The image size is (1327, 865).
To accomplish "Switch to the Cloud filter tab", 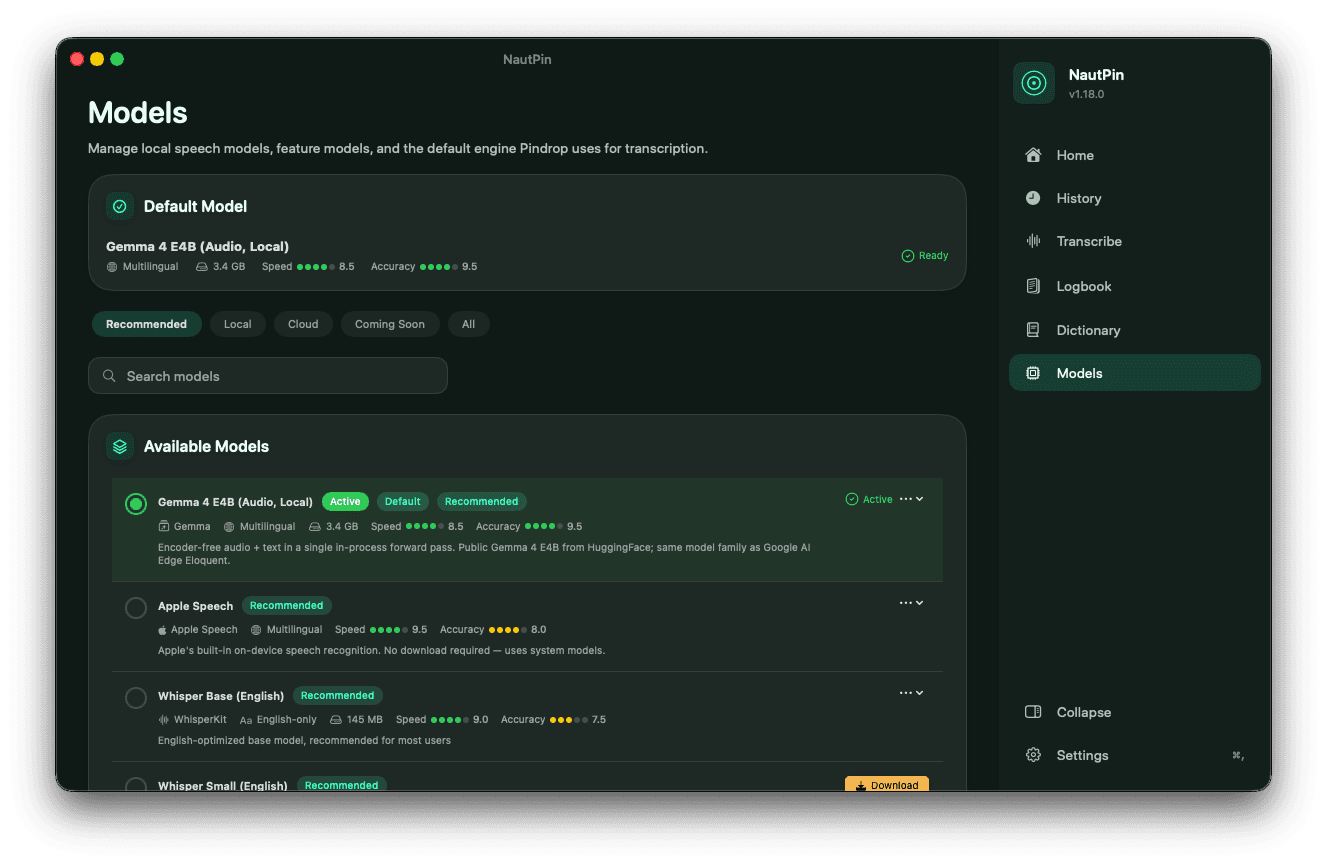I will point(303,324).
